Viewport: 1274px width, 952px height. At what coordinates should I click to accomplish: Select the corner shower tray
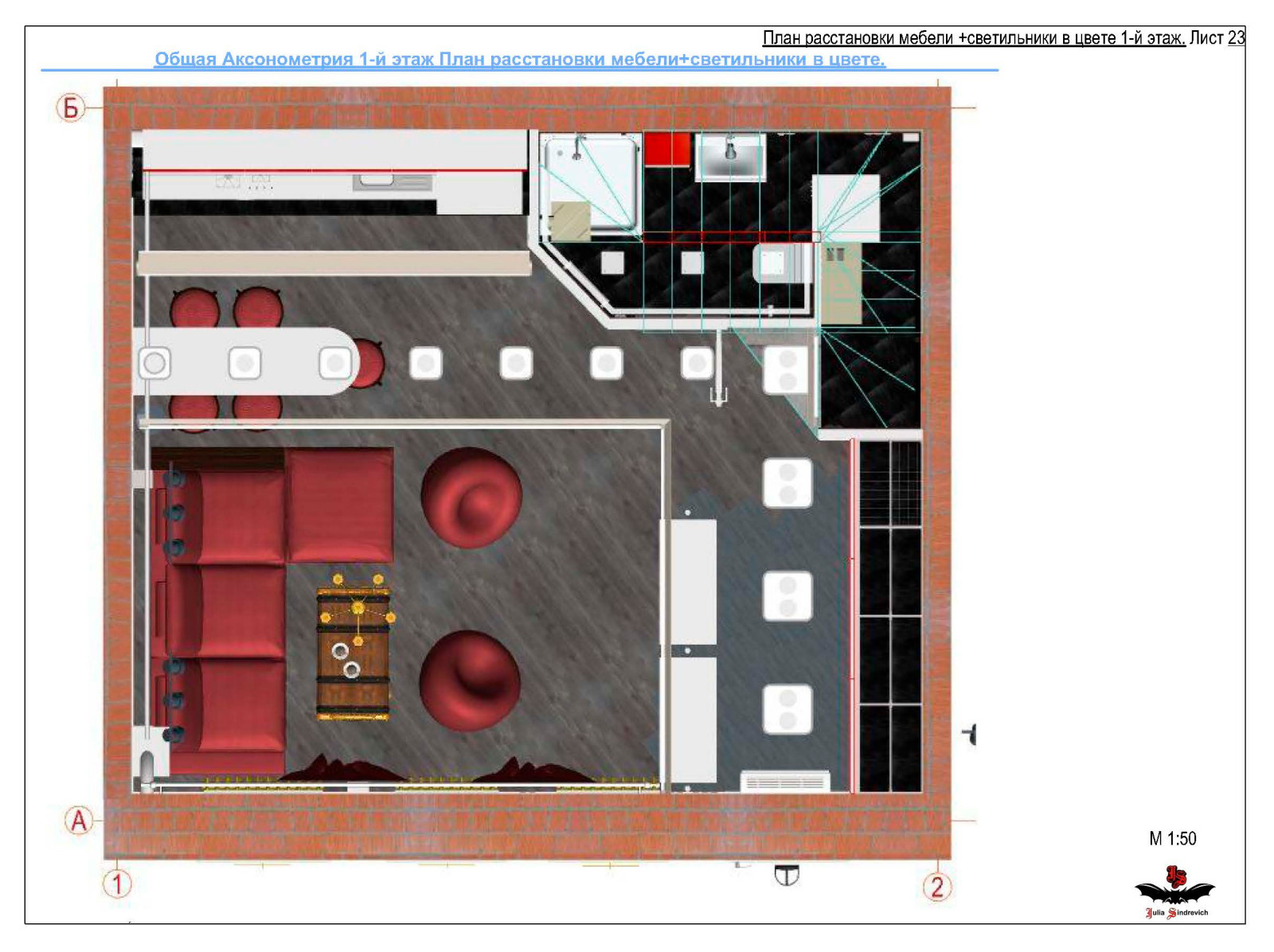590,185
